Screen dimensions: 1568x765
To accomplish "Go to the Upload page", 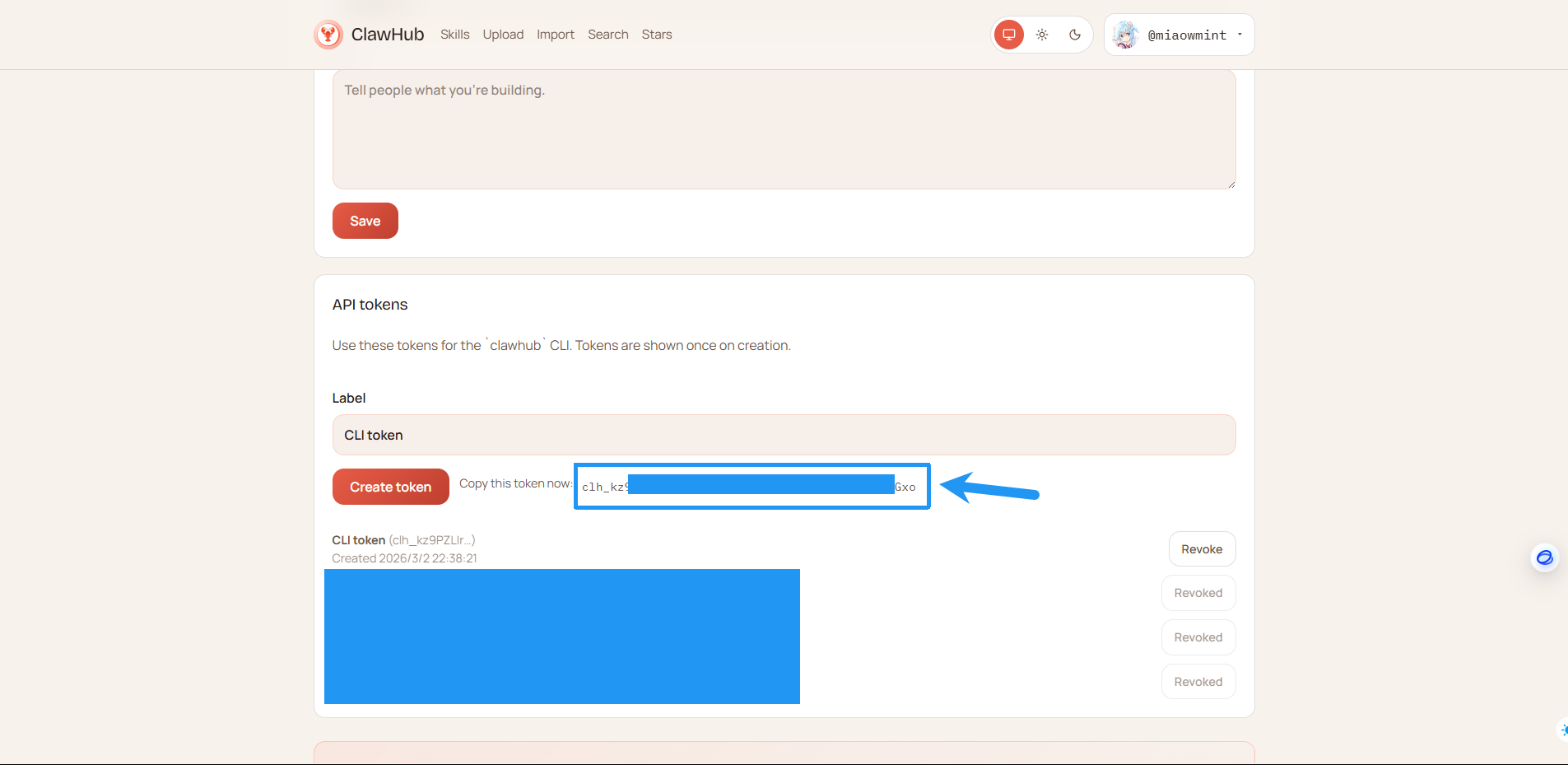I will pos(503,35).
